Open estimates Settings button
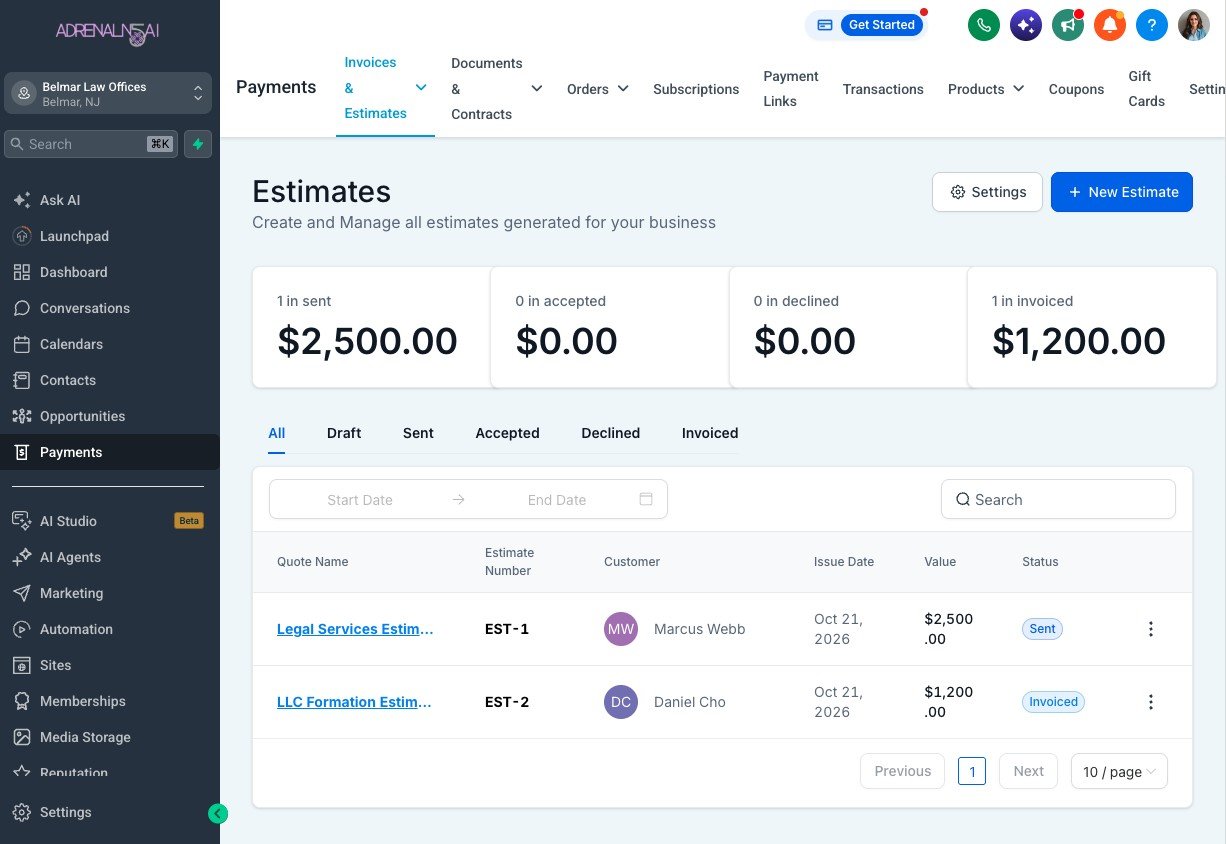Screen dimensions: 1226x844 coord(987,192)
